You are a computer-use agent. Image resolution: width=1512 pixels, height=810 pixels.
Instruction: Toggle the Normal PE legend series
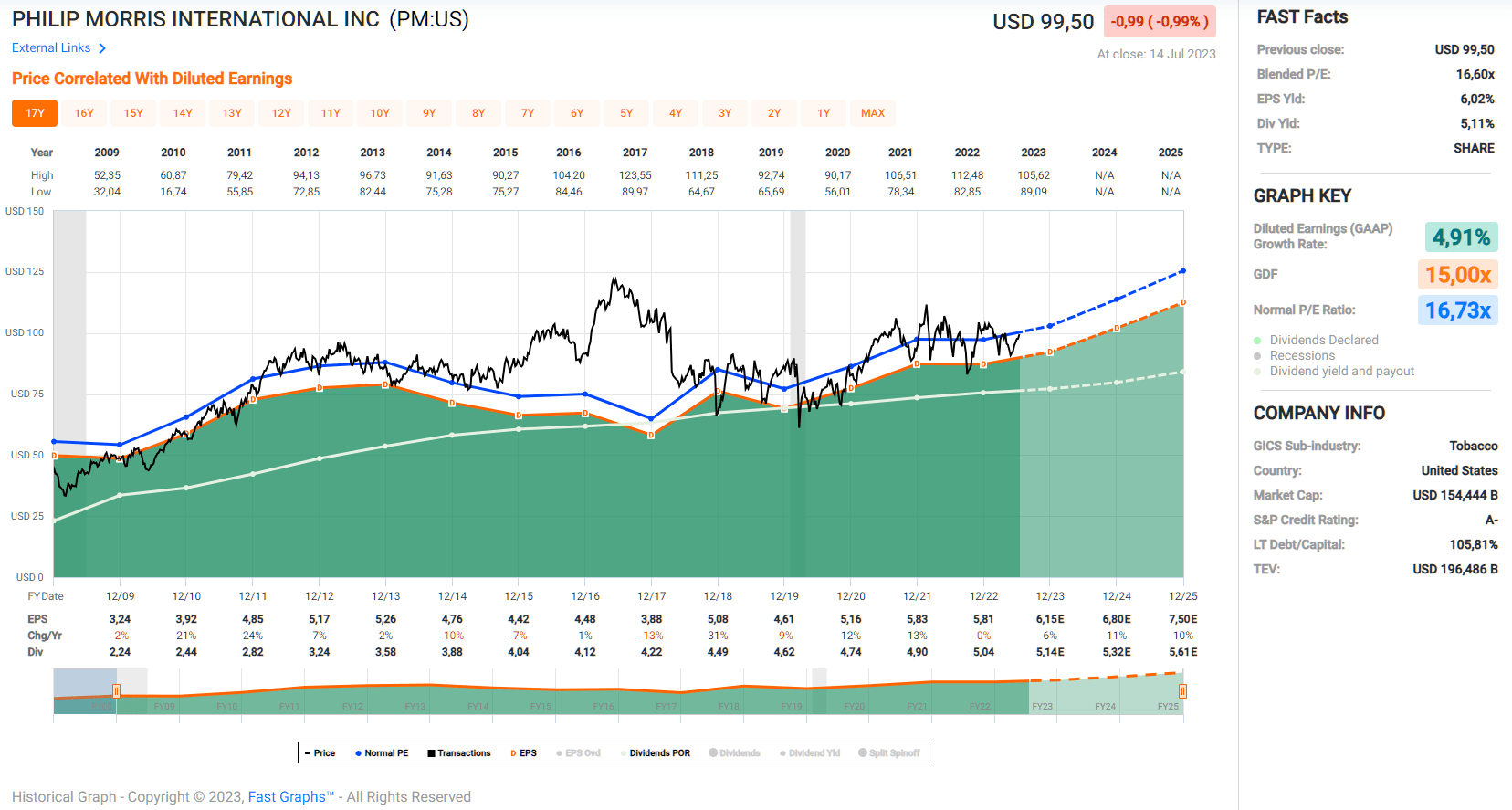pyautogui.click(x=382, y=753)
